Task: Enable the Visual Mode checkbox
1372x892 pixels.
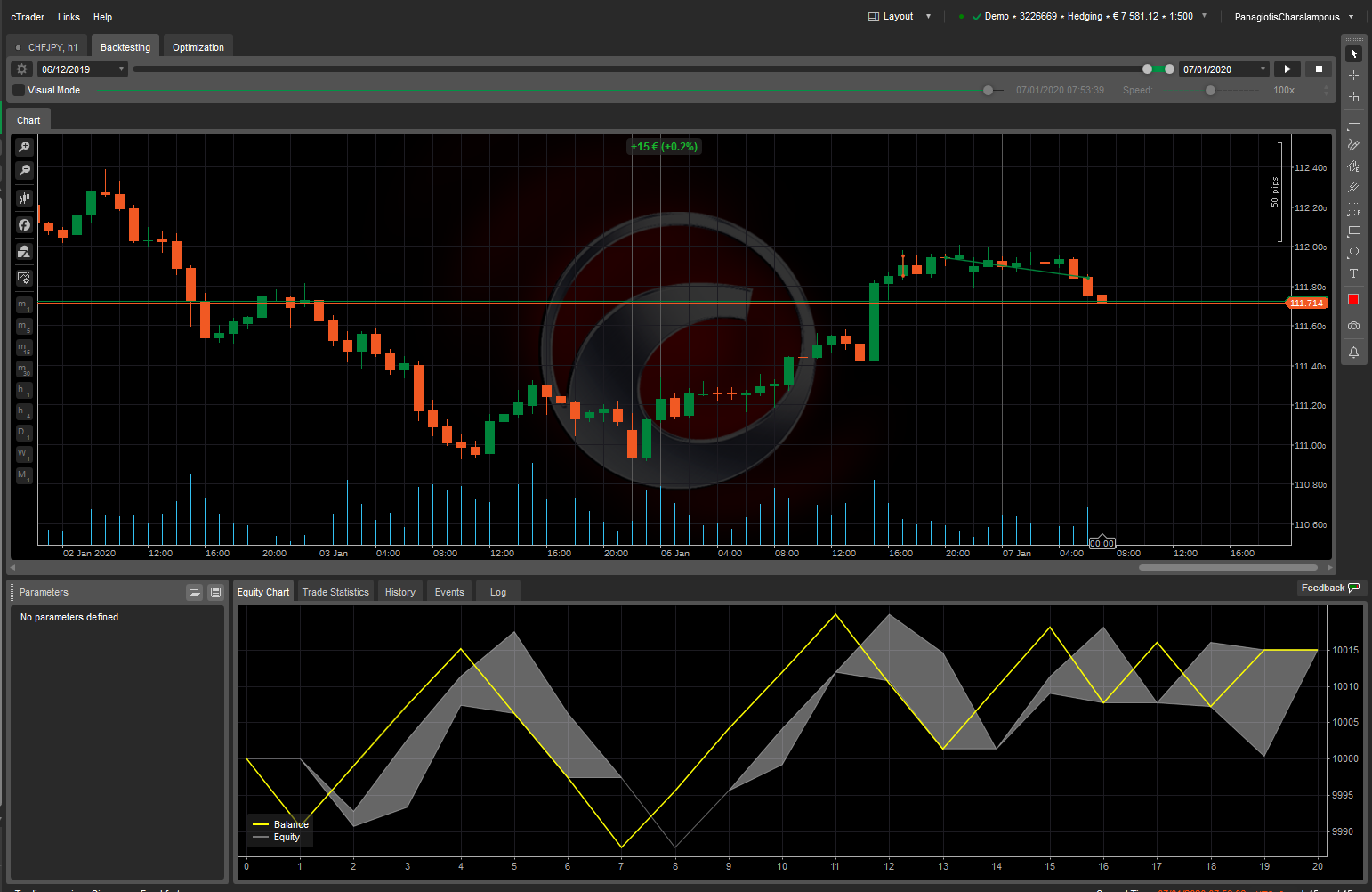Action: (19, 90)
